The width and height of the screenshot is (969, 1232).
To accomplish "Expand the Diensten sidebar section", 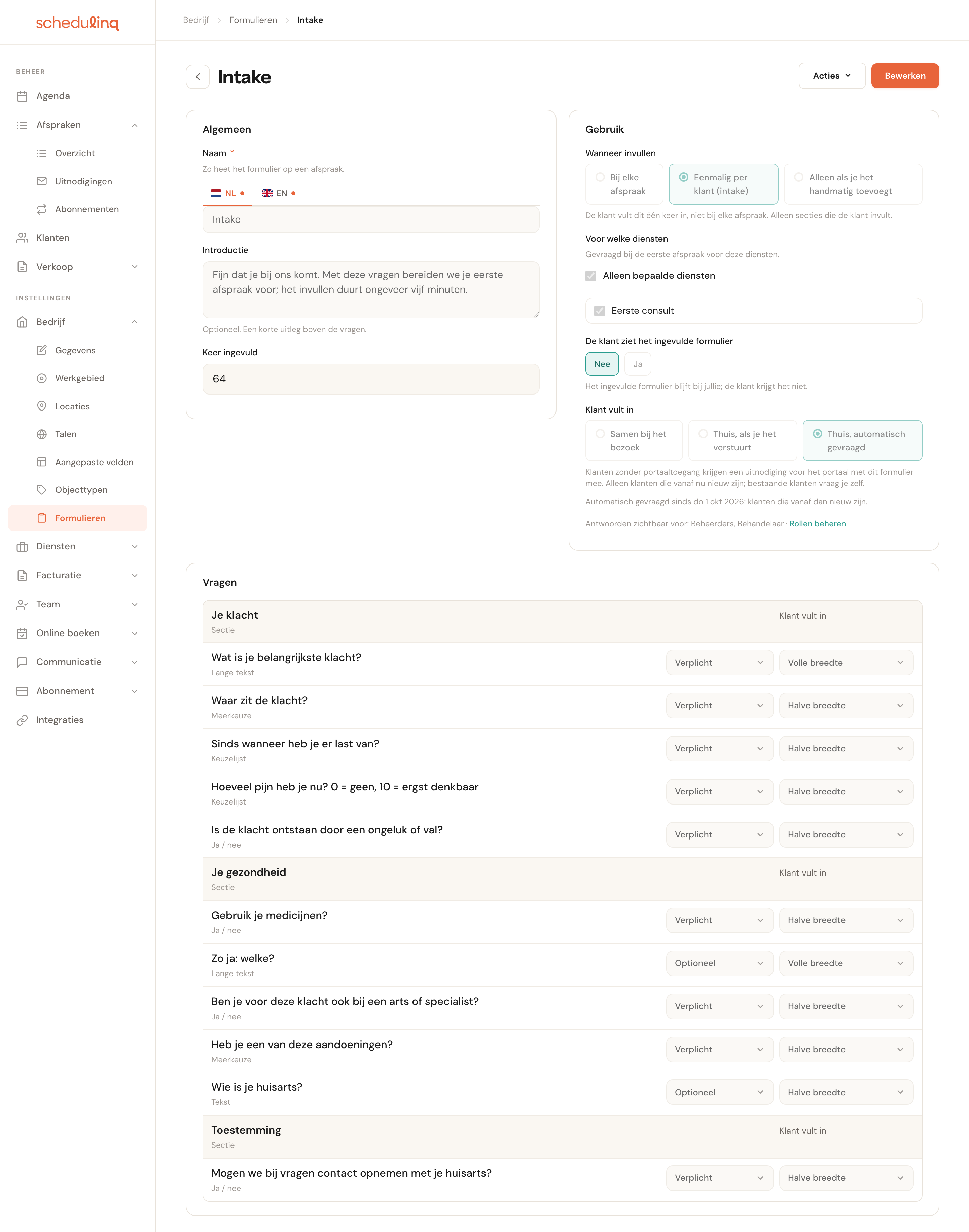I will coord(135,546).
